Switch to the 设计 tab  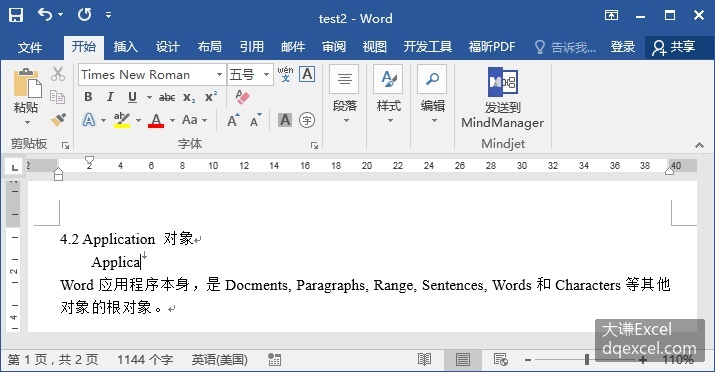(x=167, y=46)
